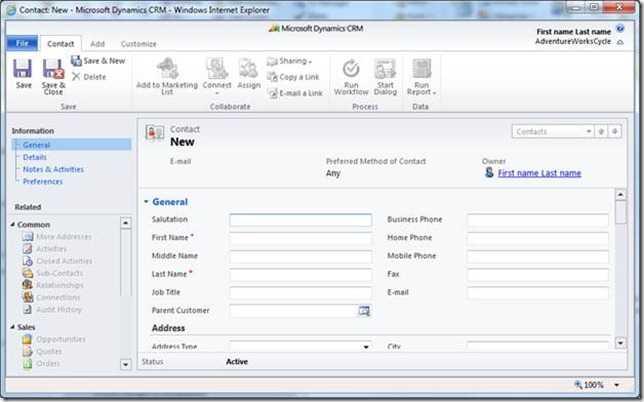Switch to the Customize tab
The image size is (644, 402).
(x=138, y=44)
